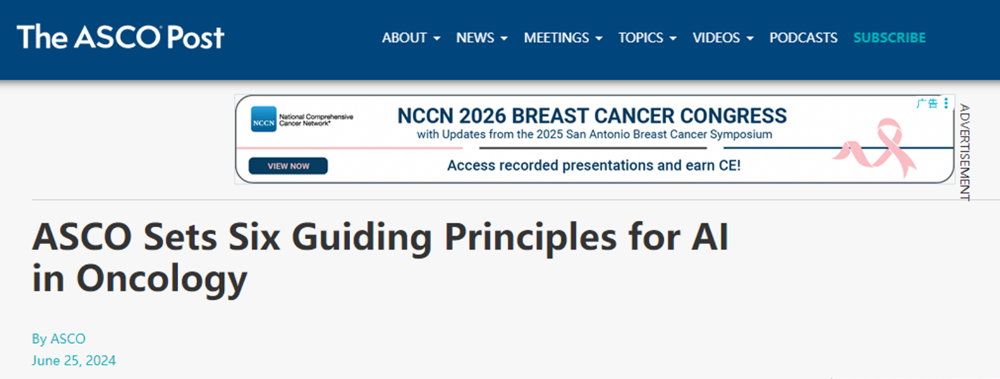Expand the MEETINGS dropdown menu
Image resolution: width=1000 pixels, height=379 pixels.
pyautogui.click(x=563, y=38)
